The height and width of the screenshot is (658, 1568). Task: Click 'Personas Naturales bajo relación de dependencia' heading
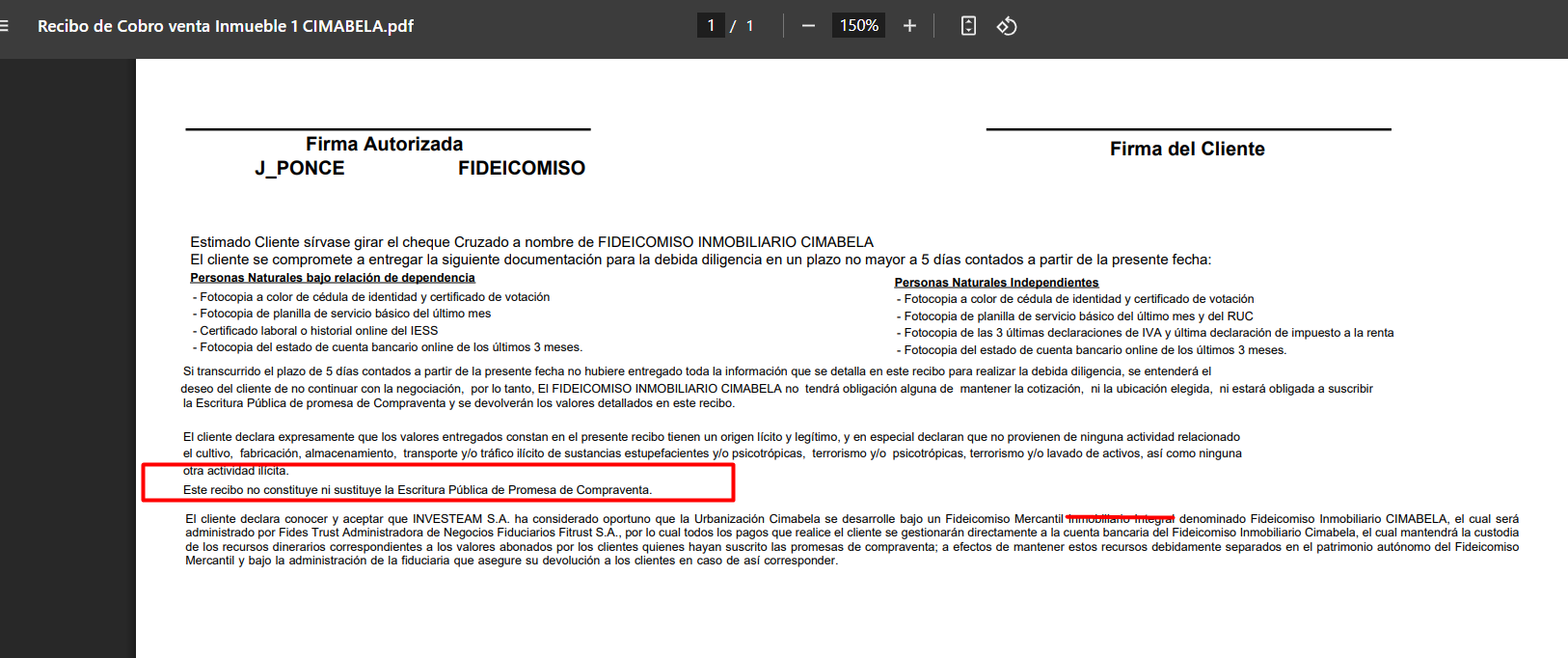[332, 278]
